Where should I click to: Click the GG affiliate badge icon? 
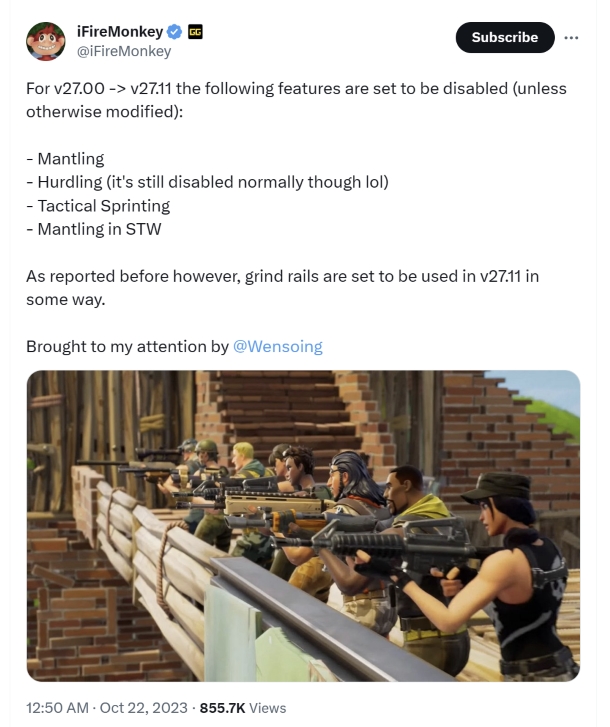coord(195,32)
